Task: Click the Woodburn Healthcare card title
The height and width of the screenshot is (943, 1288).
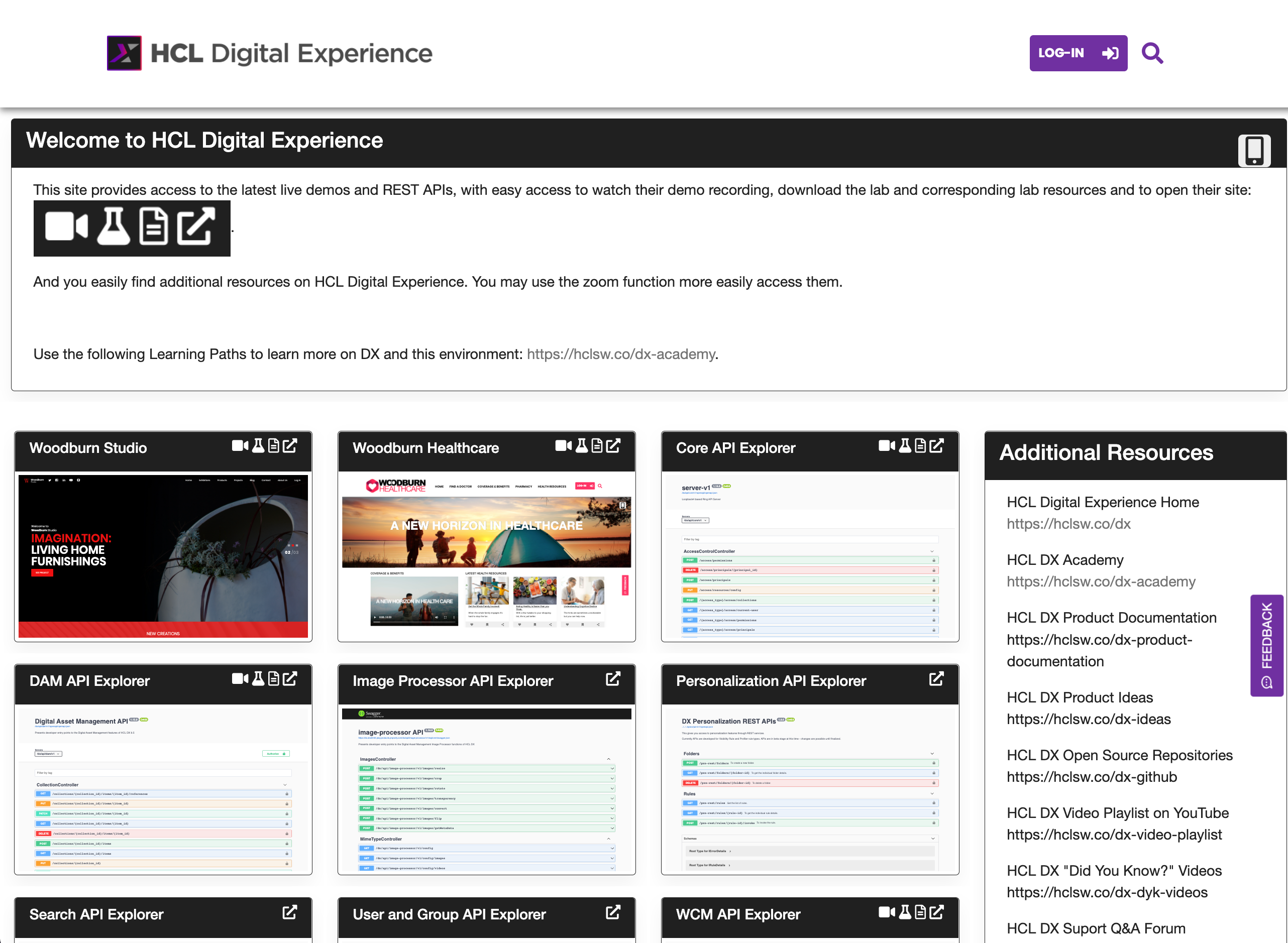Action: [x=426, y=448]
